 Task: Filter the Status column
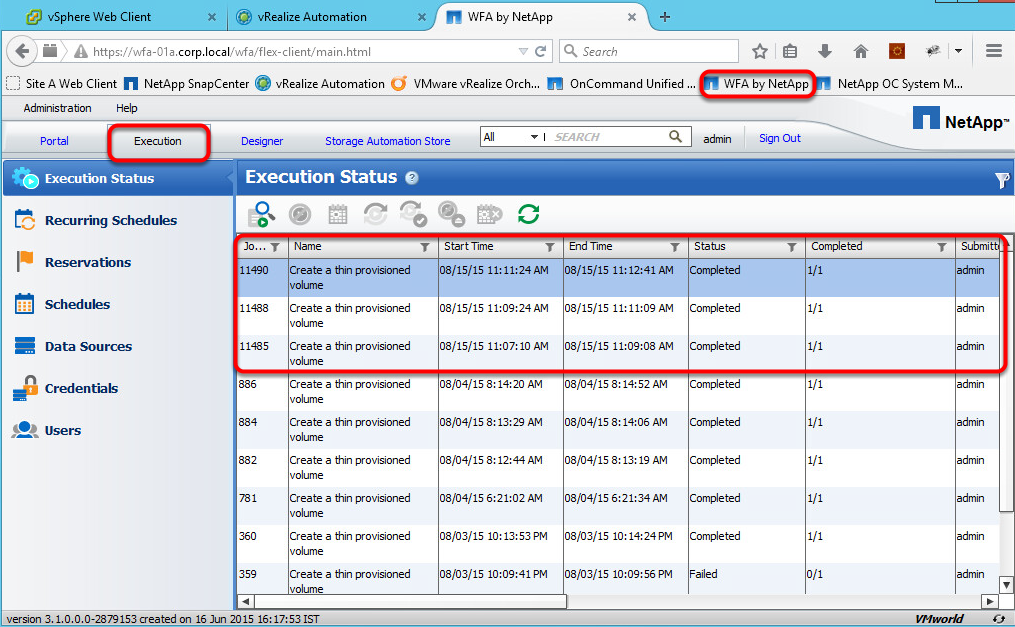tap(791, 247)
